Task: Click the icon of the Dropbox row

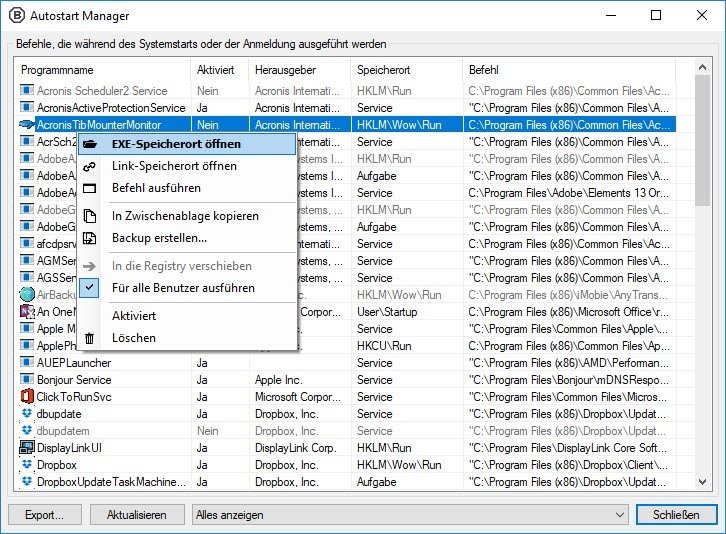Action: [x=27, y=464]
